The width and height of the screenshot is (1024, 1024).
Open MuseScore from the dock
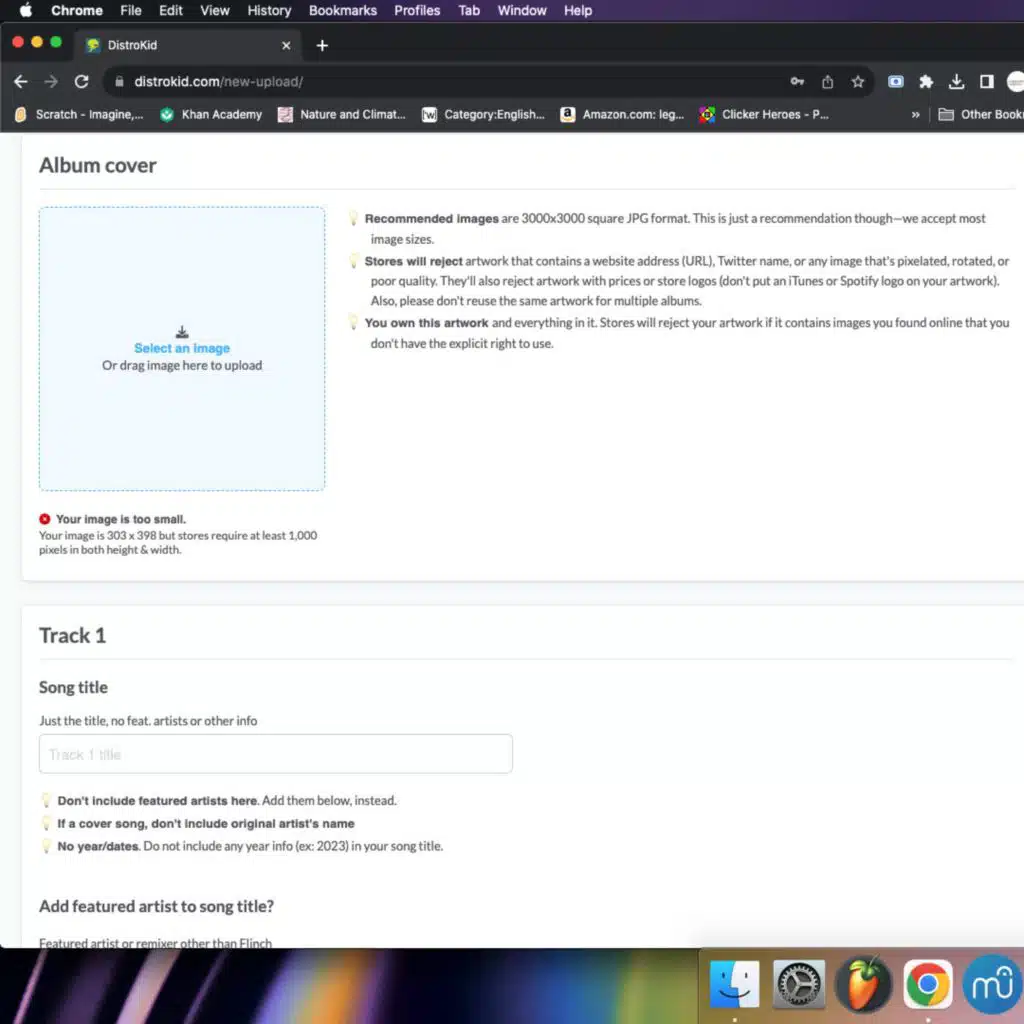pos(992,984)
